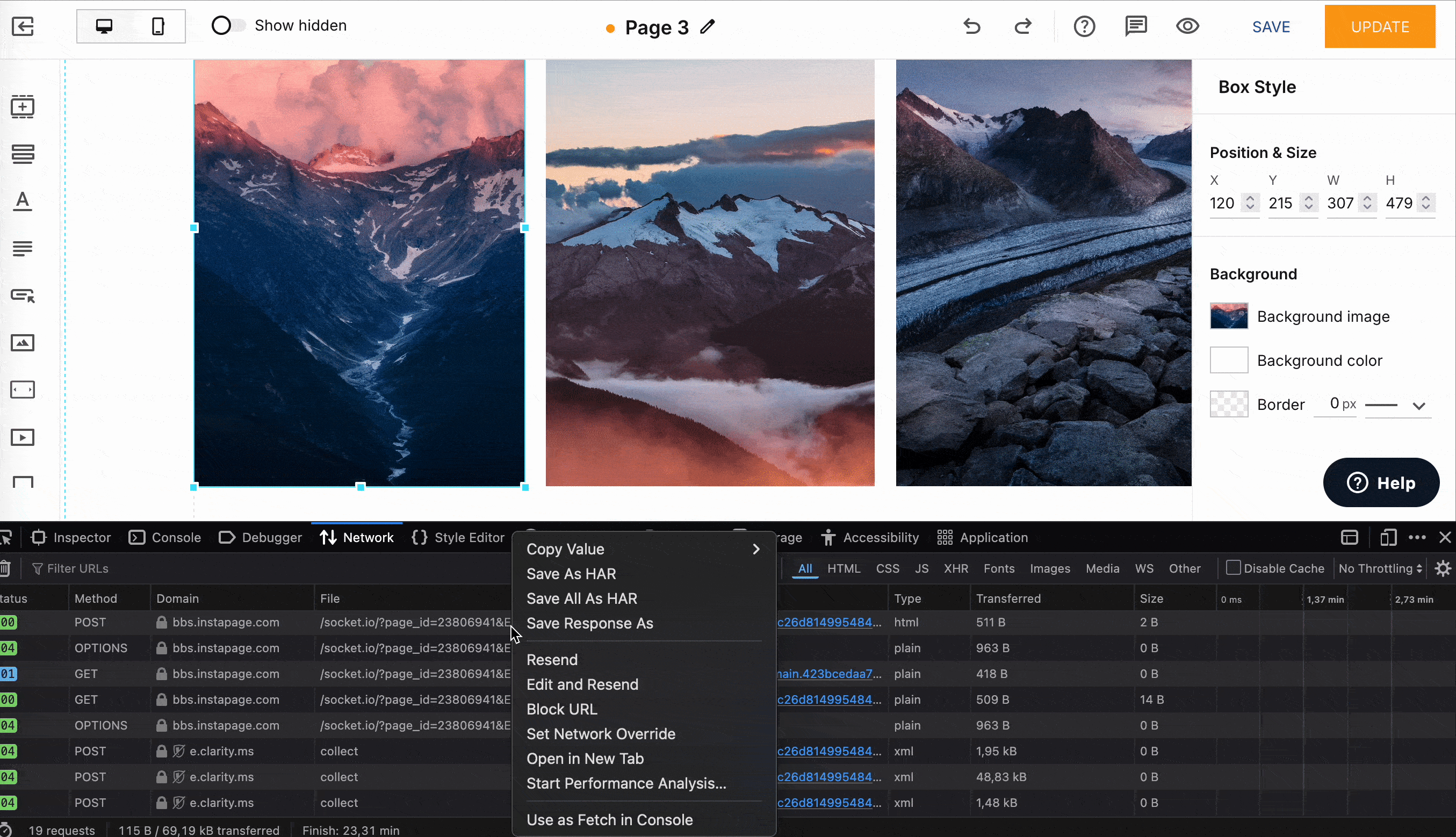
Task: Switch to the Console devtools tab
Action: [x=165, y=538]
